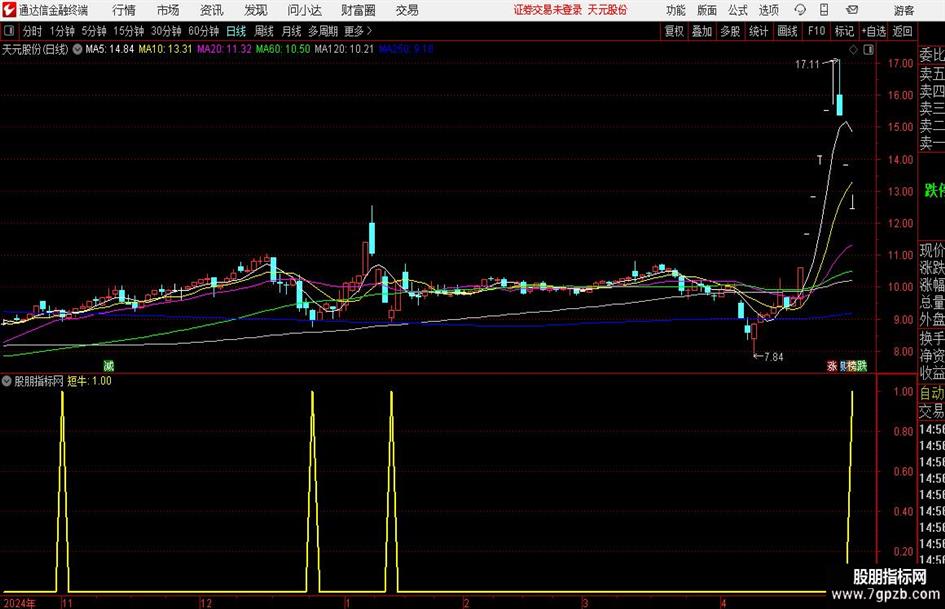945x609 pixels.
Task: Open the mobile phone icon in title bar
Action: click(824, 10)
